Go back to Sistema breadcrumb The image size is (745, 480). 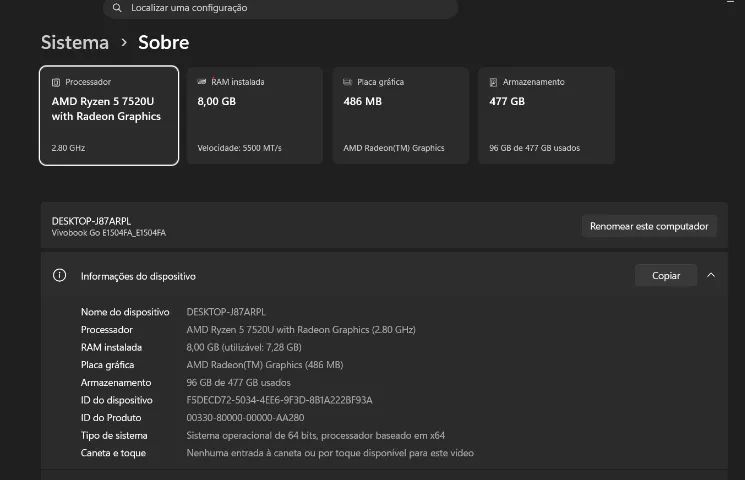75,42
